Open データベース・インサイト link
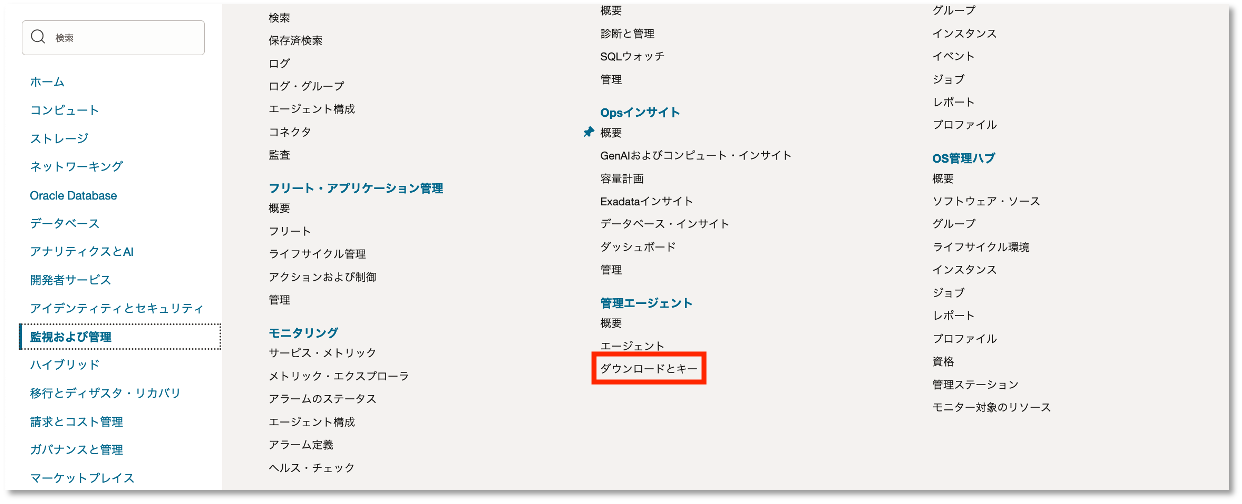Viewport: 1242px width, 504px height. pos(664,224)
